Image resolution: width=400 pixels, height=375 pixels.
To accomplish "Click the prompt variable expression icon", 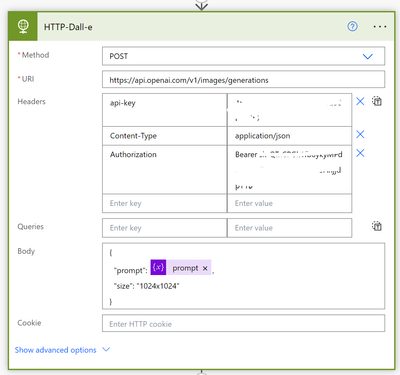I will point(158,267).
